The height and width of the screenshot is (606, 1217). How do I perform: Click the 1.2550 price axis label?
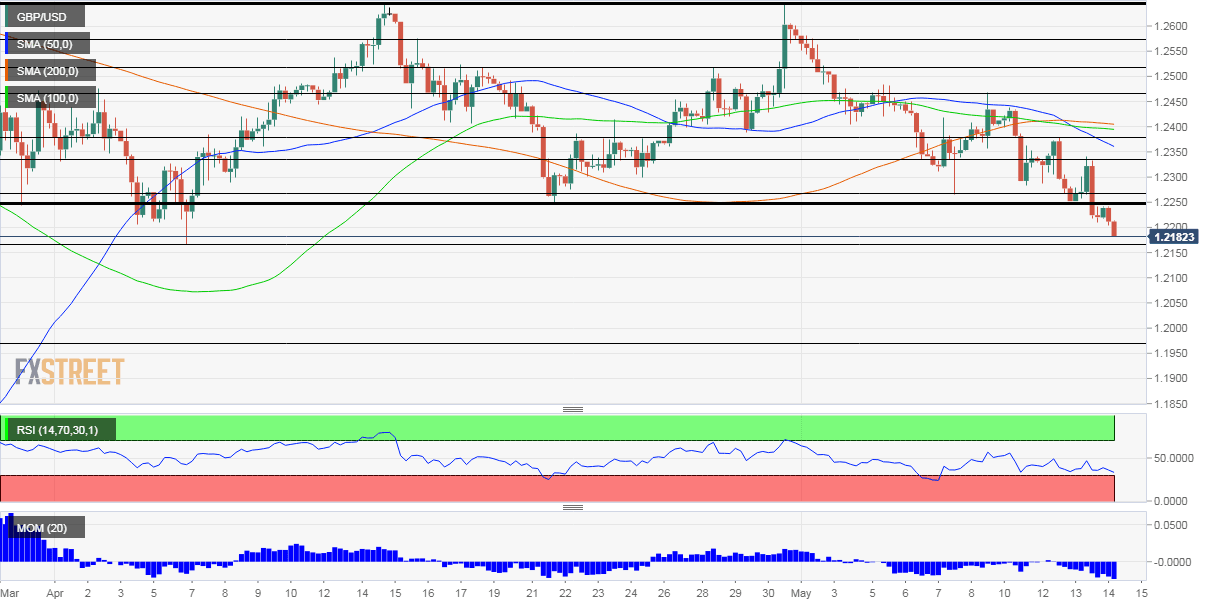coord(1171,51)
